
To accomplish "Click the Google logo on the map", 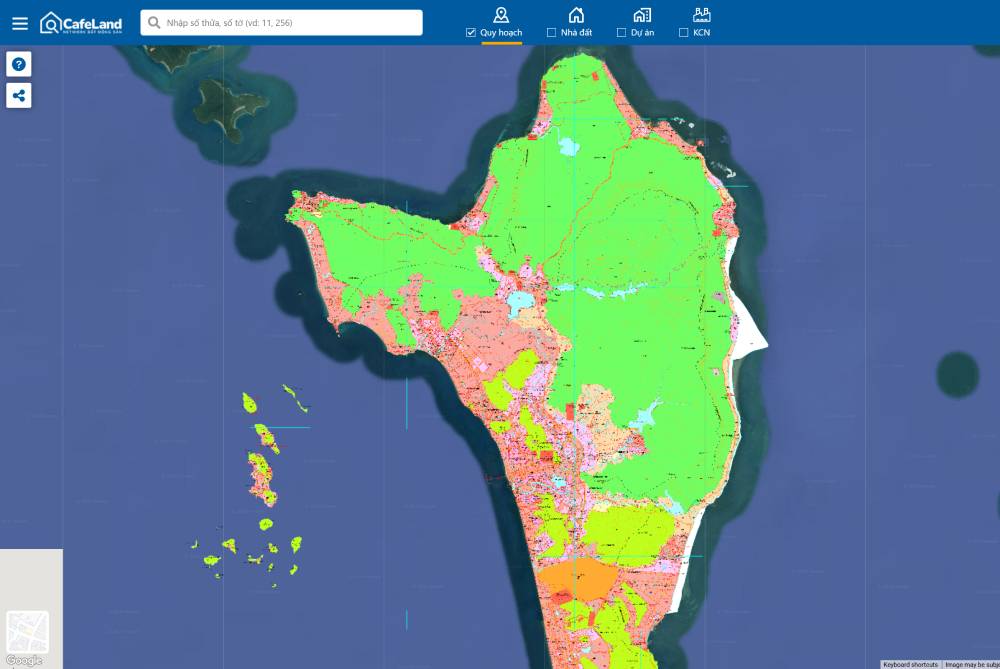I will click(24, 661).
